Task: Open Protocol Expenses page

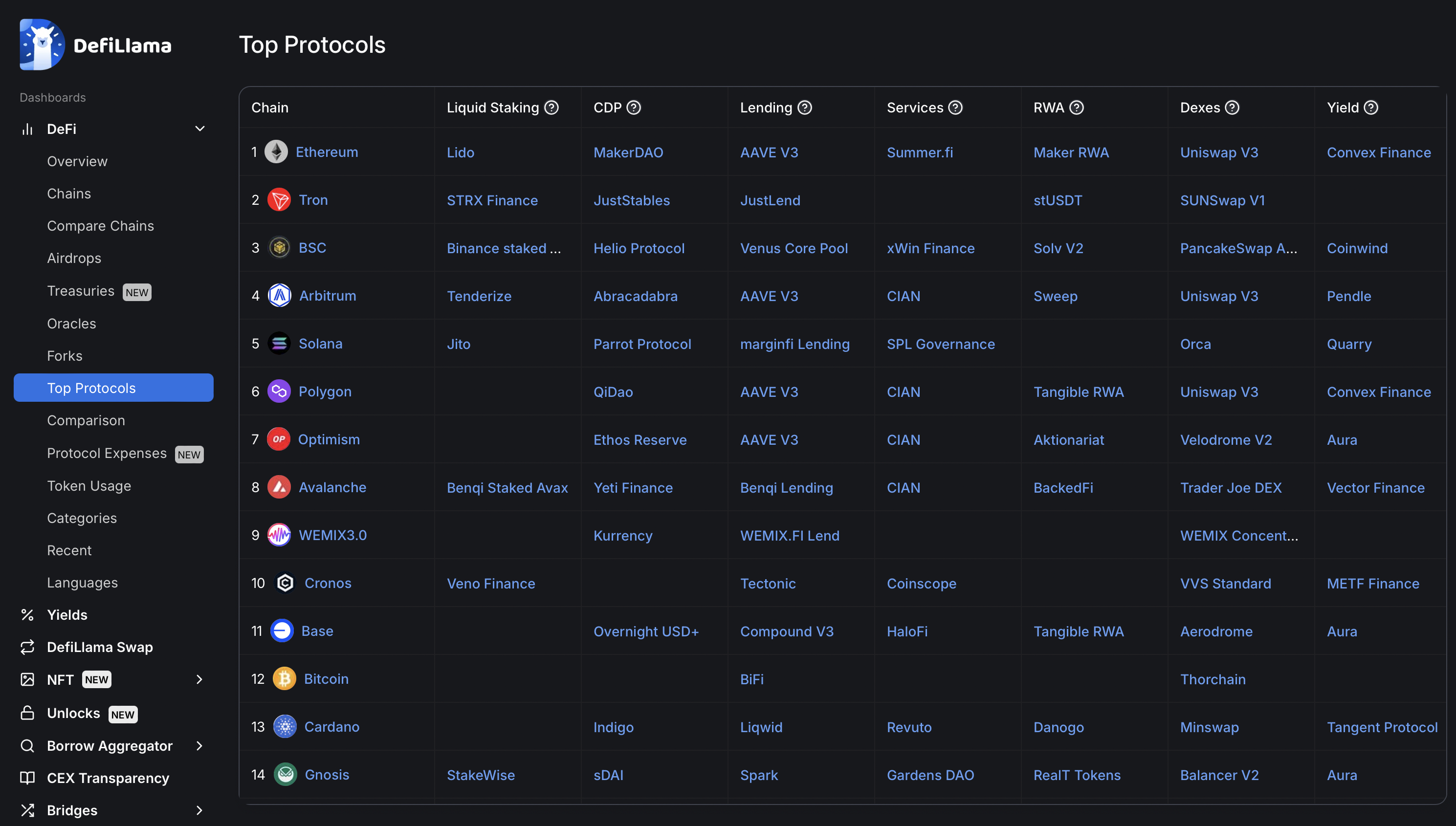Action: click(107, 453)
